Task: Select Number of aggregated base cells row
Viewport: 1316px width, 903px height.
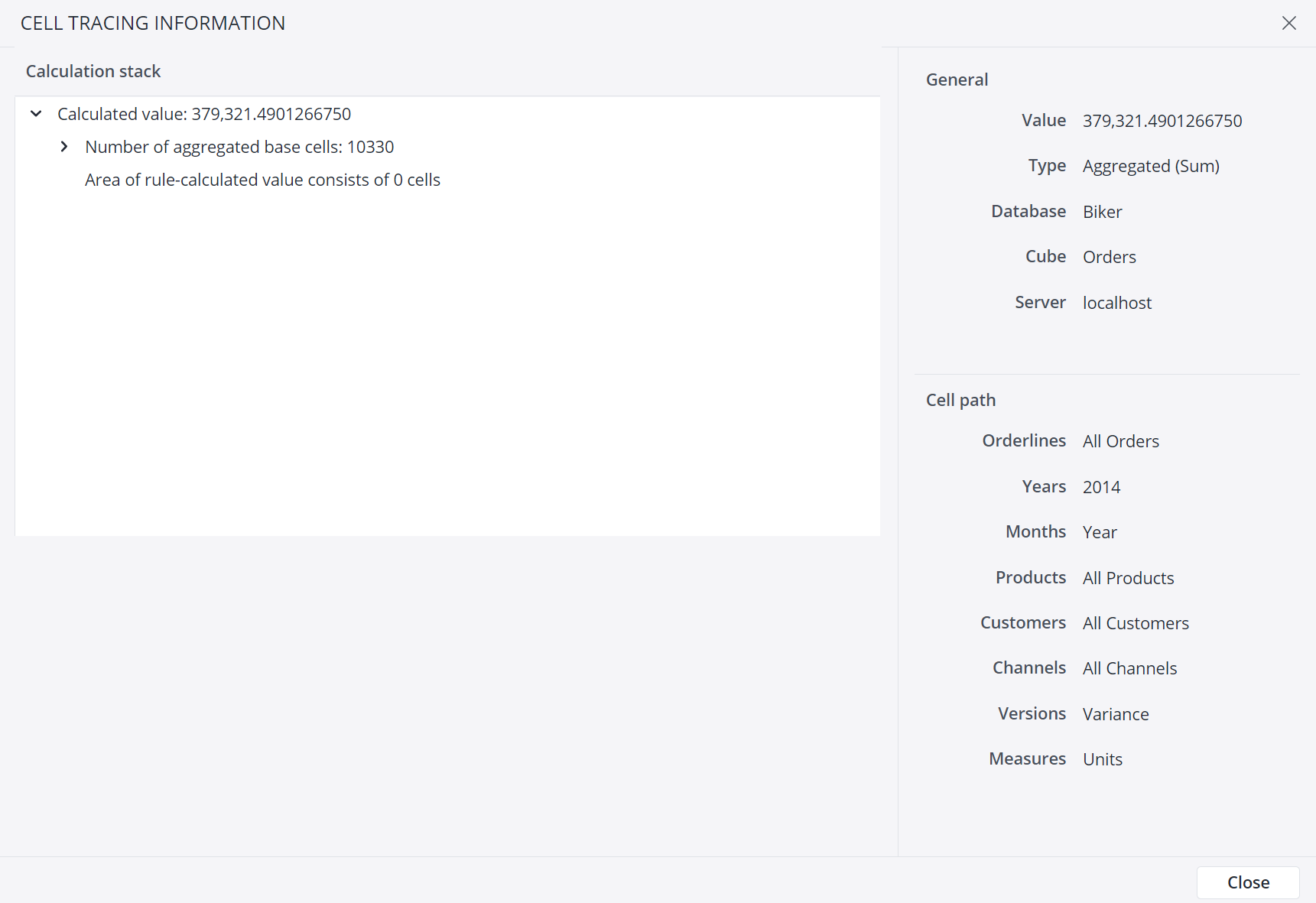Action: click(x=239, y=147)
